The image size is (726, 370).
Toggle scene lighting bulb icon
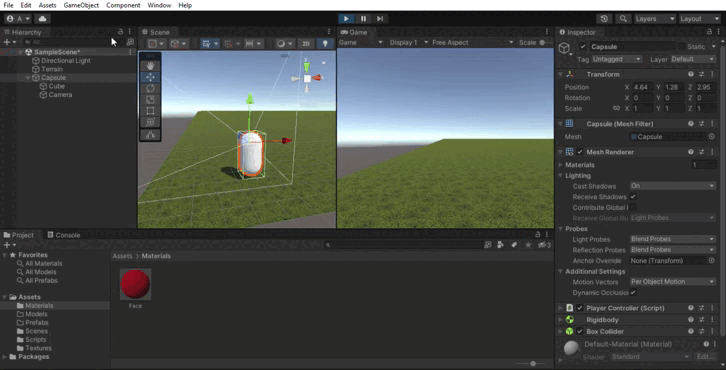click(x=325, y=44)
